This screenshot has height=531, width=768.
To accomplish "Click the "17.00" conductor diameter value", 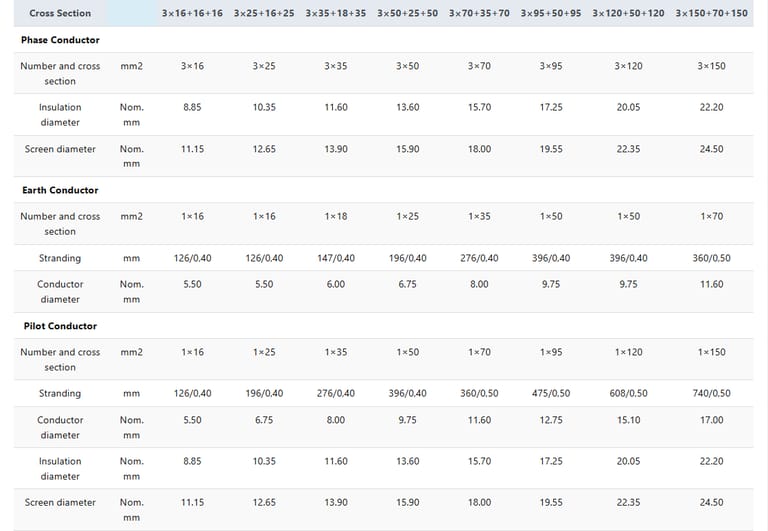I will (711, 420).
